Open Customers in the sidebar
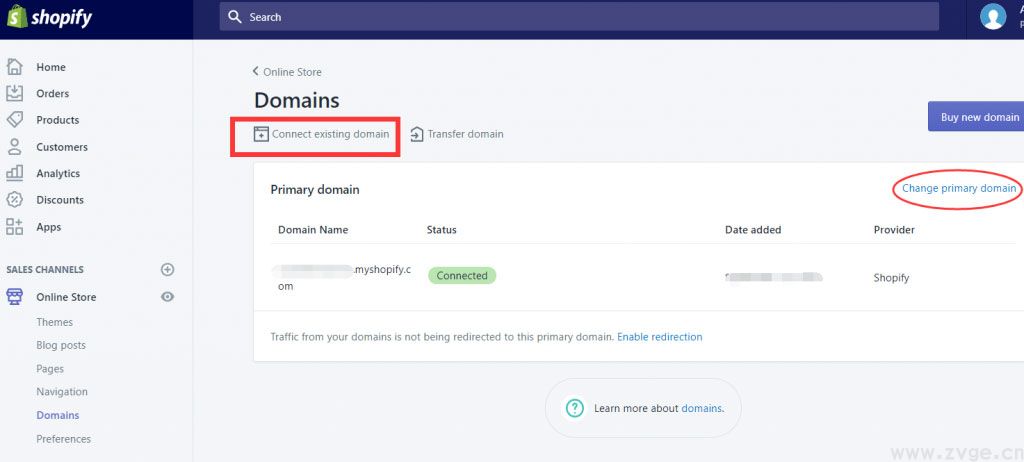1024x462 pixels. (x=62, y=147)
